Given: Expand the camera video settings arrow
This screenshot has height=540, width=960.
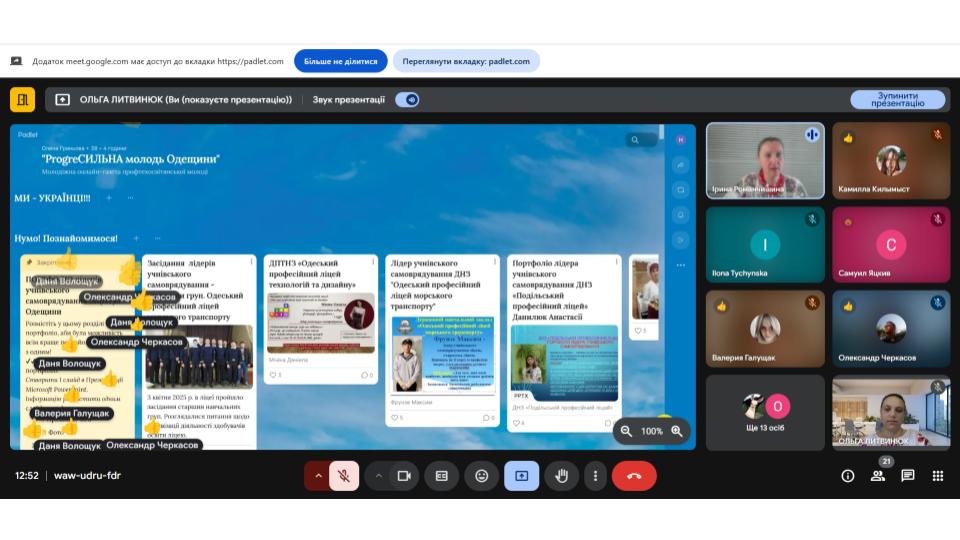Looking at the screenshot, I should pos(378,476).
